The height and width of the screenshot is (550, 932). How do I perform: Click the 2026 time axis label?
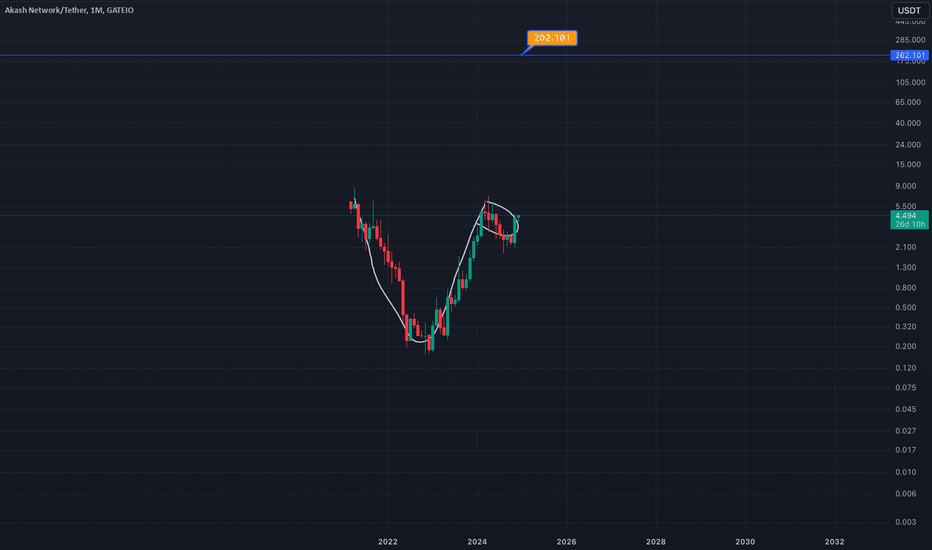[566, 542]
